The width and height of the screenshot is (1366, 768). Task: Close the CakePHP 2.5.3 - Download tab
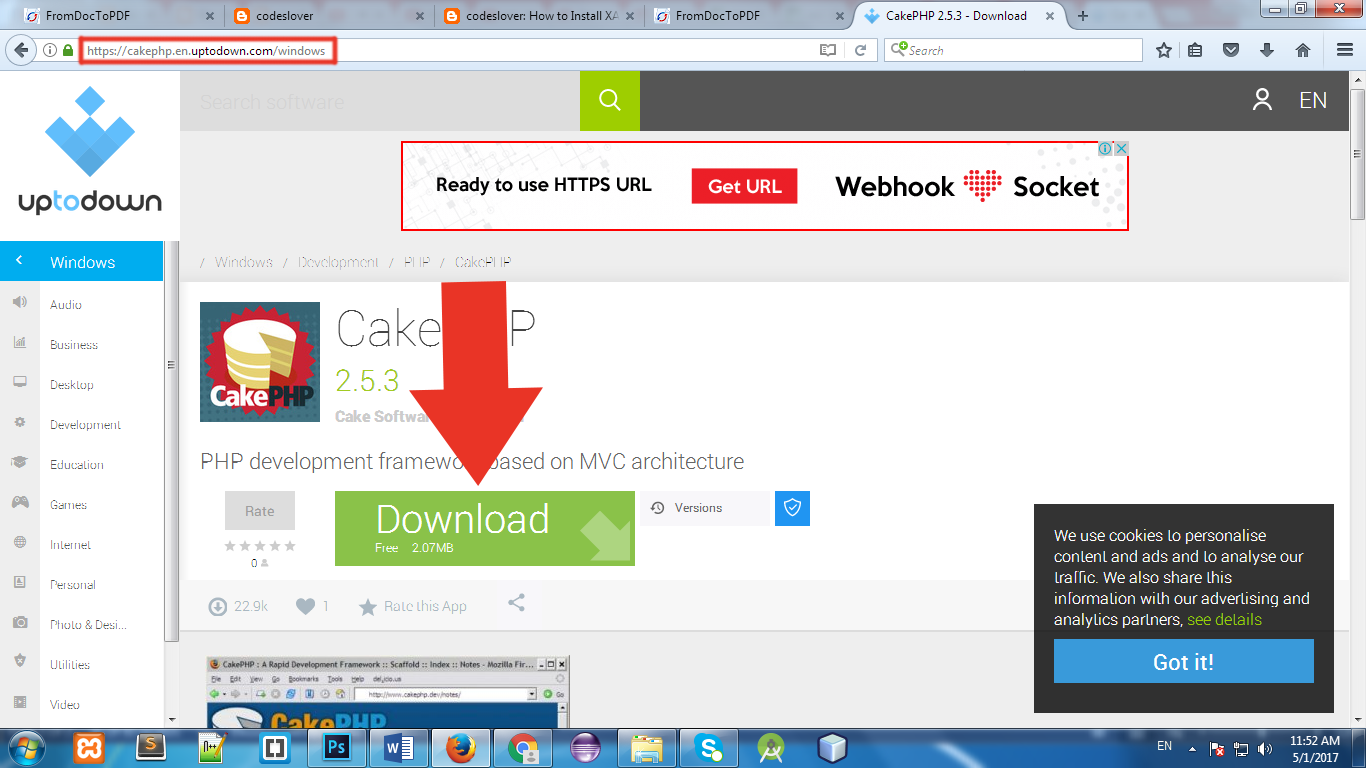click(1048, 16)
